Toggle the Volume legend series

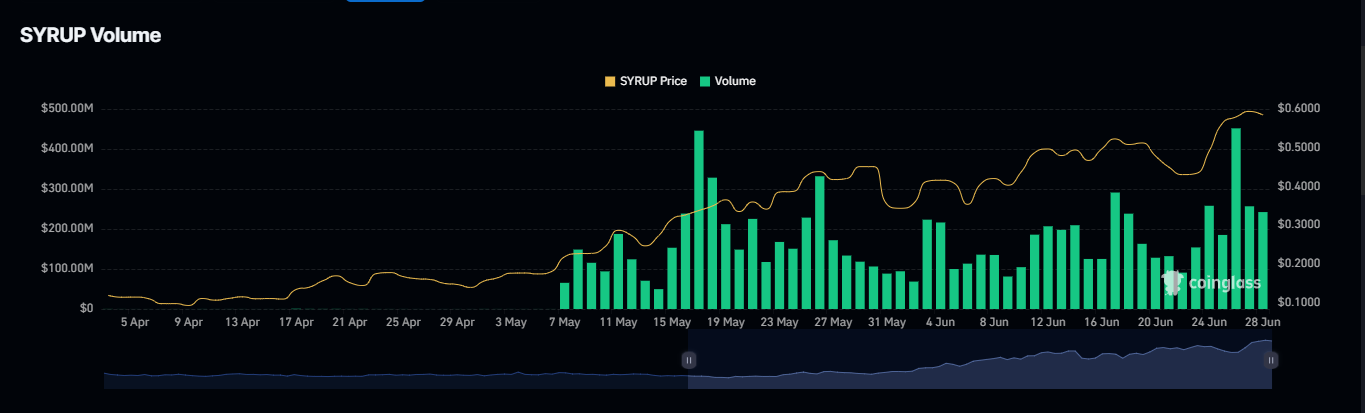point(728,81)
